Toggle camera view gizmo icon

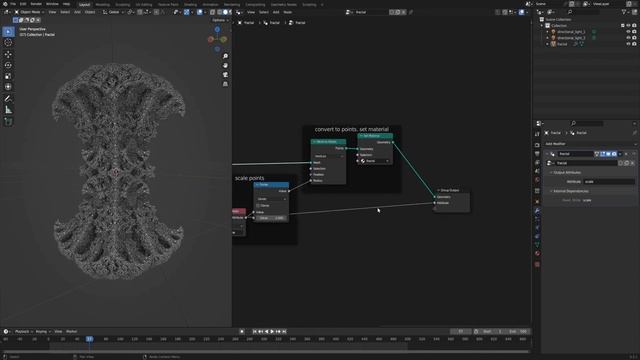(225, 75)
